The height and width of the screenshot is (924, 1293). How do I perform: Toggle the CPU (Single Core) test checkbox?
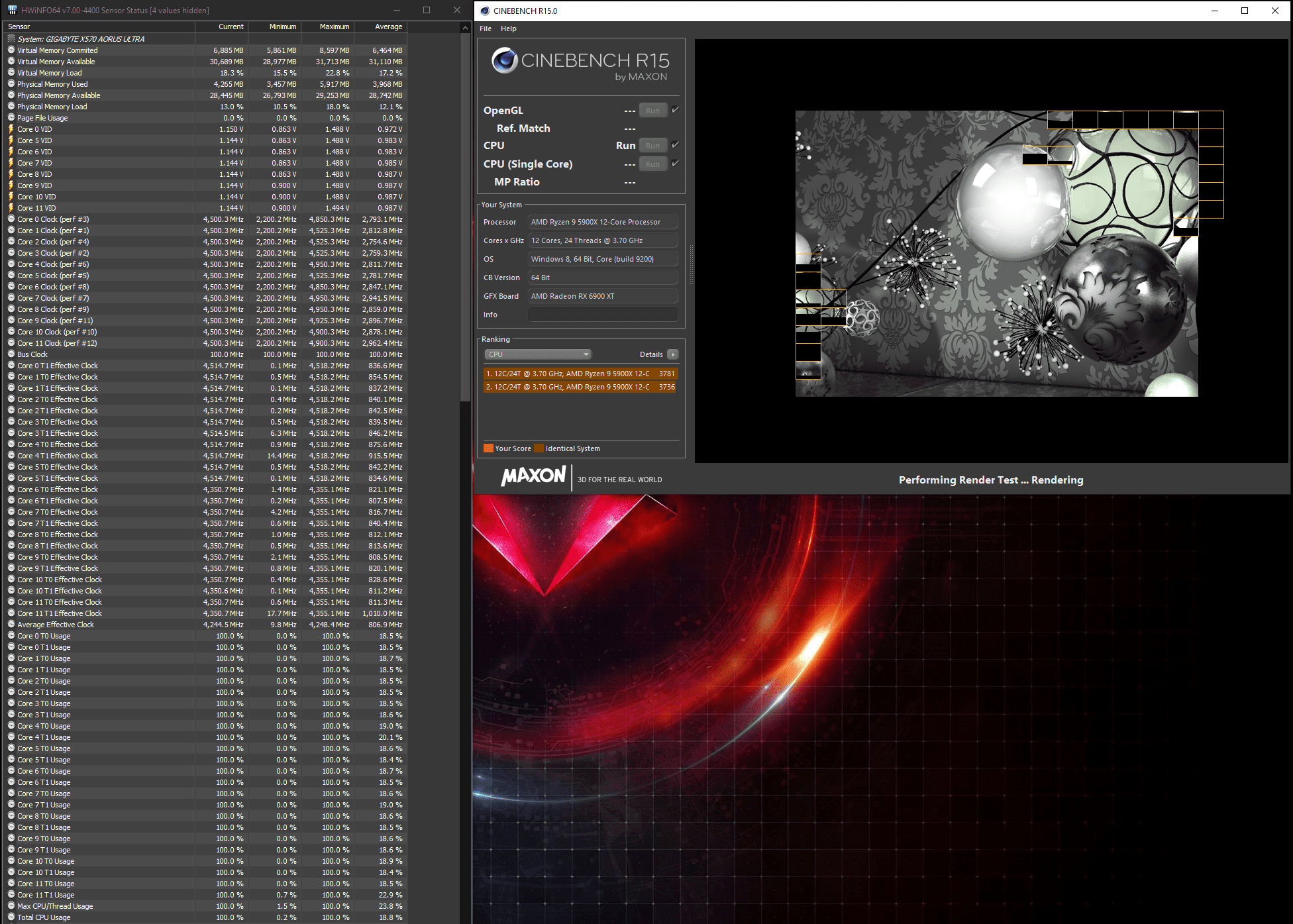pyautogui.click(x=675, y=164)
